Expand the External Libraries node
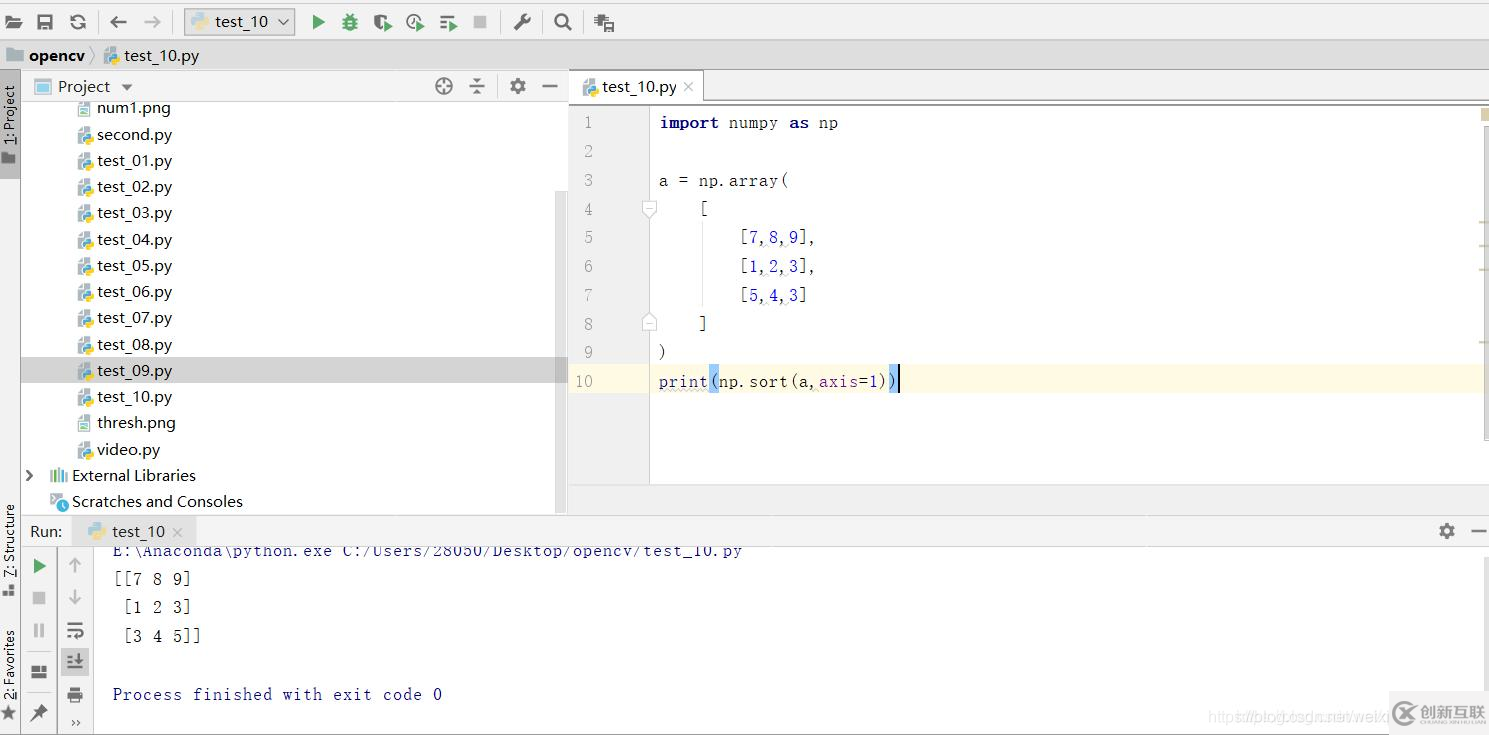 (29, 475)
